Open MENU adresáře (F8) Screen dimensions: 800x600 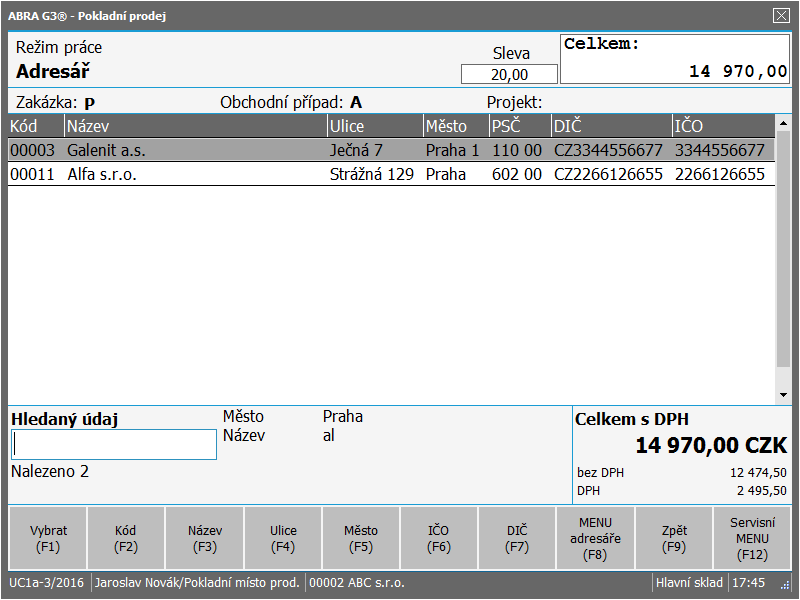(595, 538)
